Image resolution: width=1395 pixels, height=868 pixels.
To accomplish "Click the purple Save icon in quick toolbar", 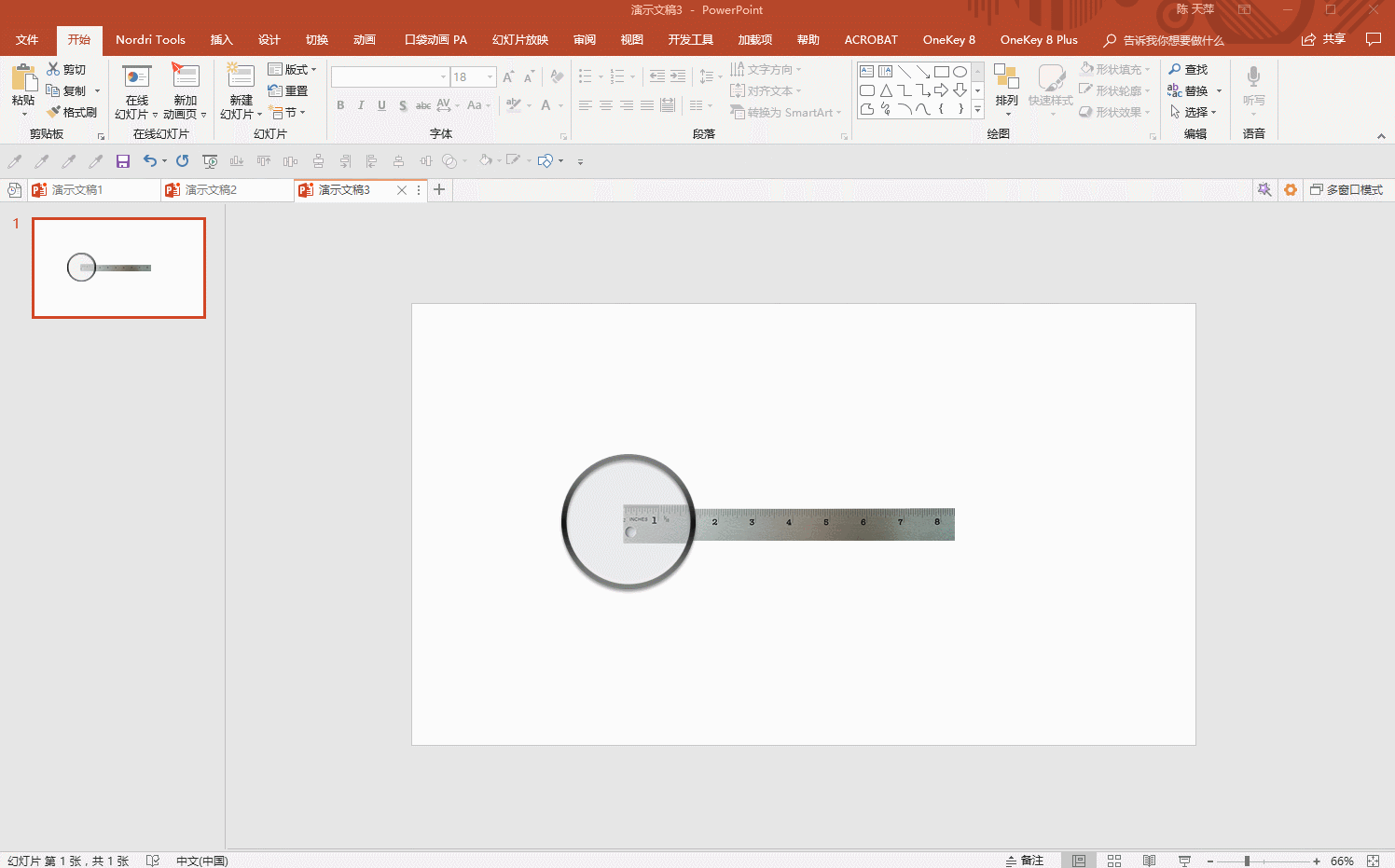I will coord(122,161).
